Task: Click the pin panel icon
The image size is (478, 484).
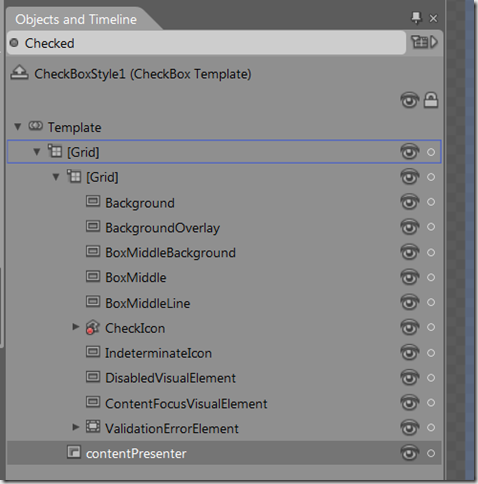Action: (x=416, y=18)
